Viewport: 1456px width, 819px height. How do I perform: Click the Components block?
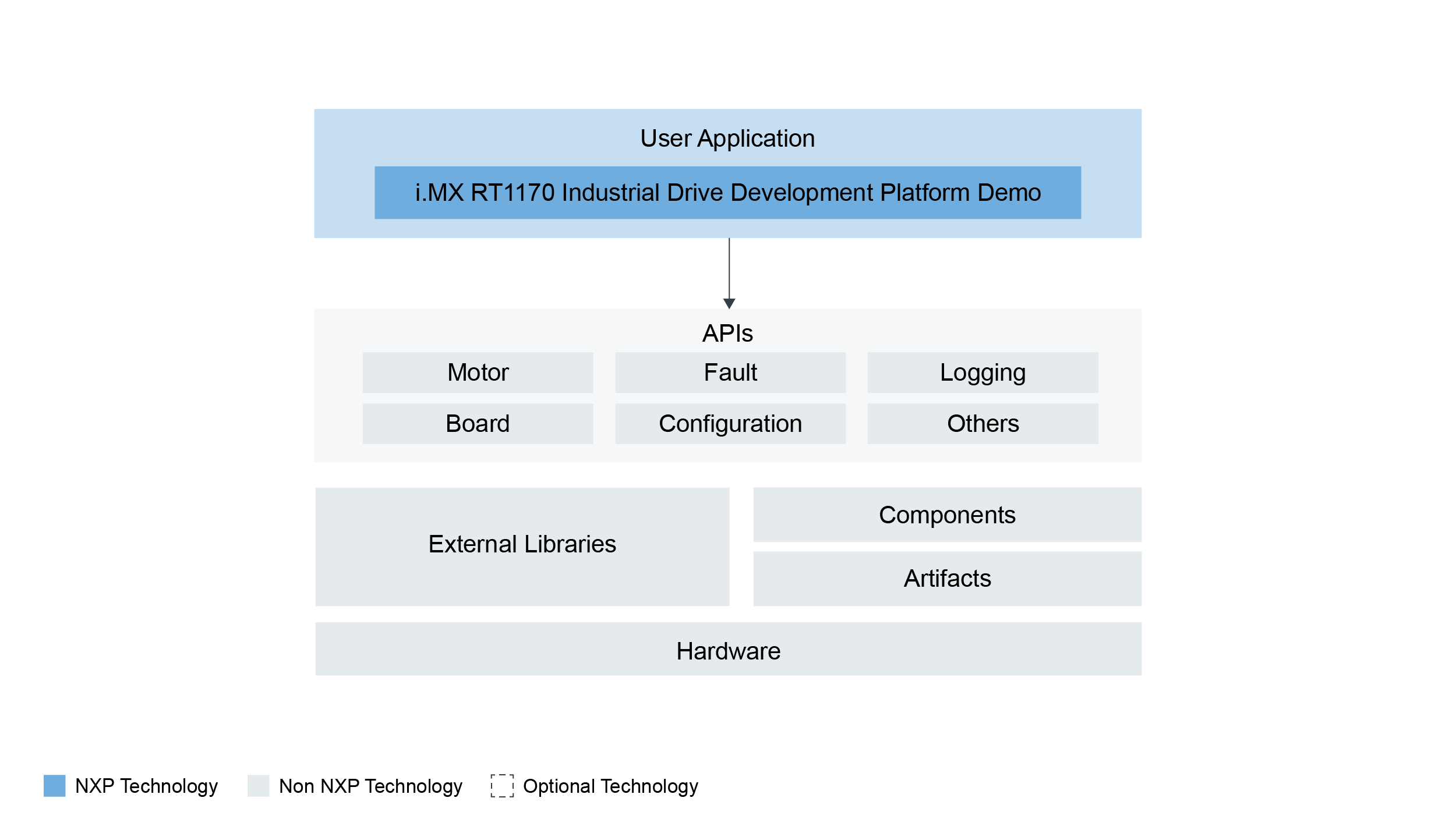click(947, 515)
